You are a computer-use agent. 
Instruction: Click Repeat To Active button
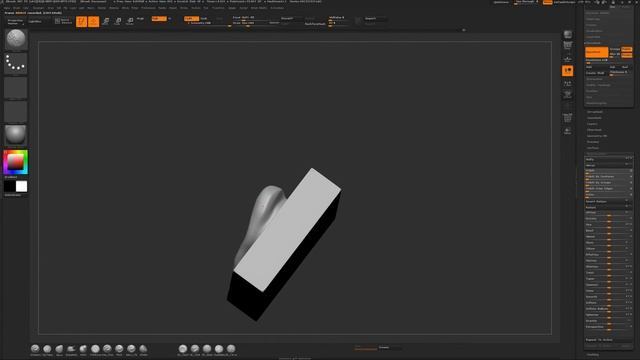[x=609, y=340]
